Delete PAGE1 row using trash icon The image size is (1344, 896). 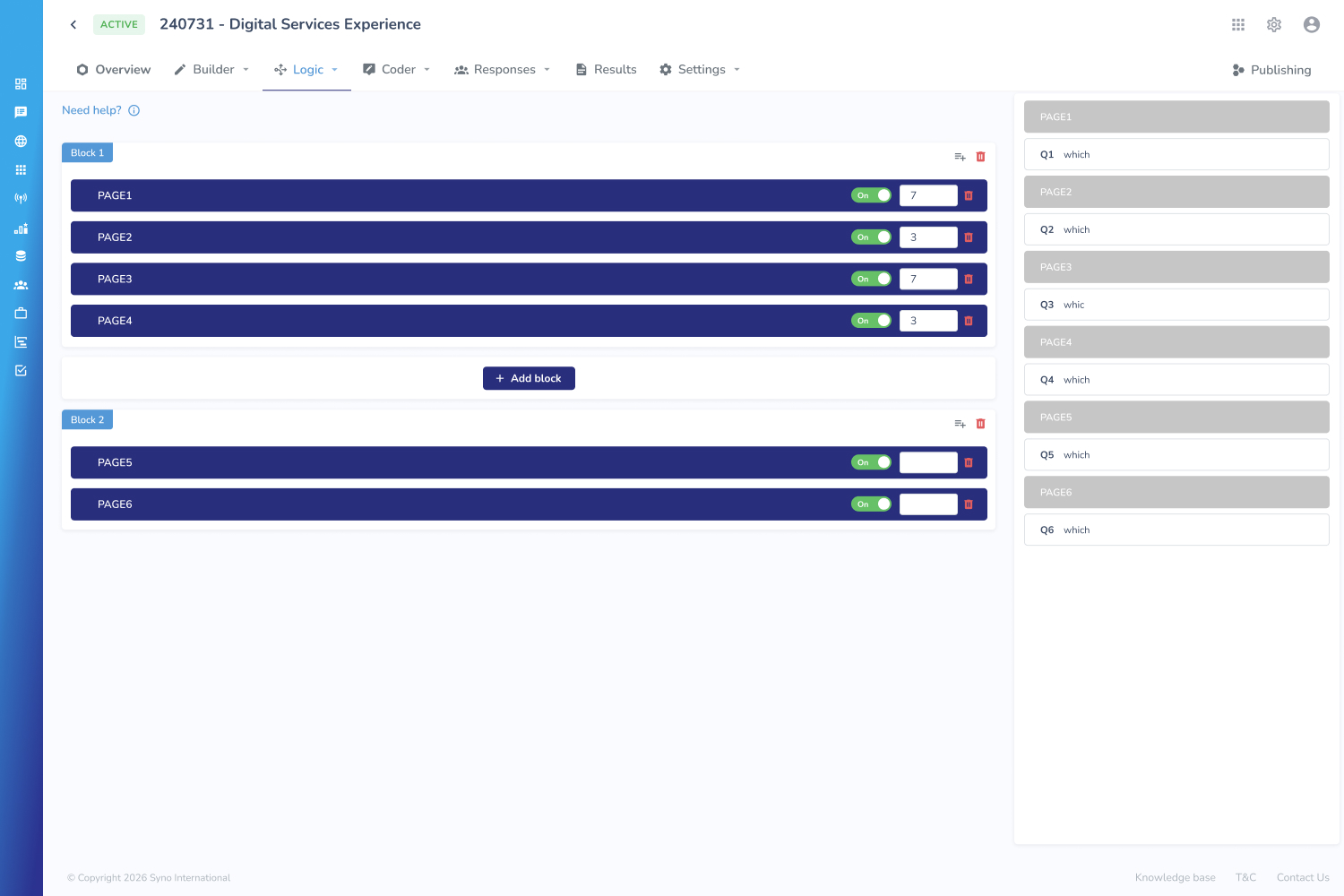pyautogui.click(x=969, y=195)
